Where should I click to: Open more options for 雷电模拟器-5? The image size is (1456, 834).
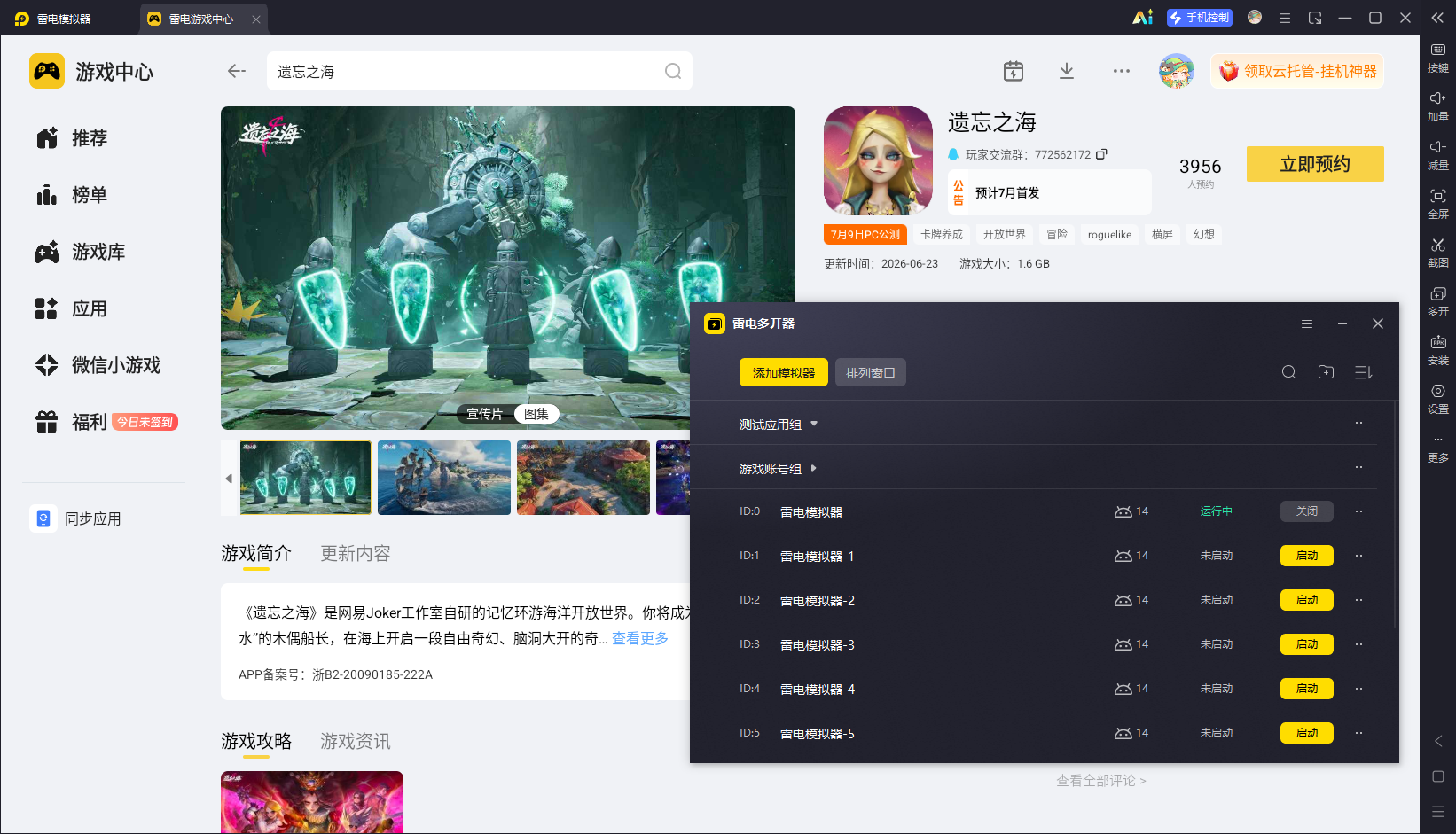(1358, 733)
